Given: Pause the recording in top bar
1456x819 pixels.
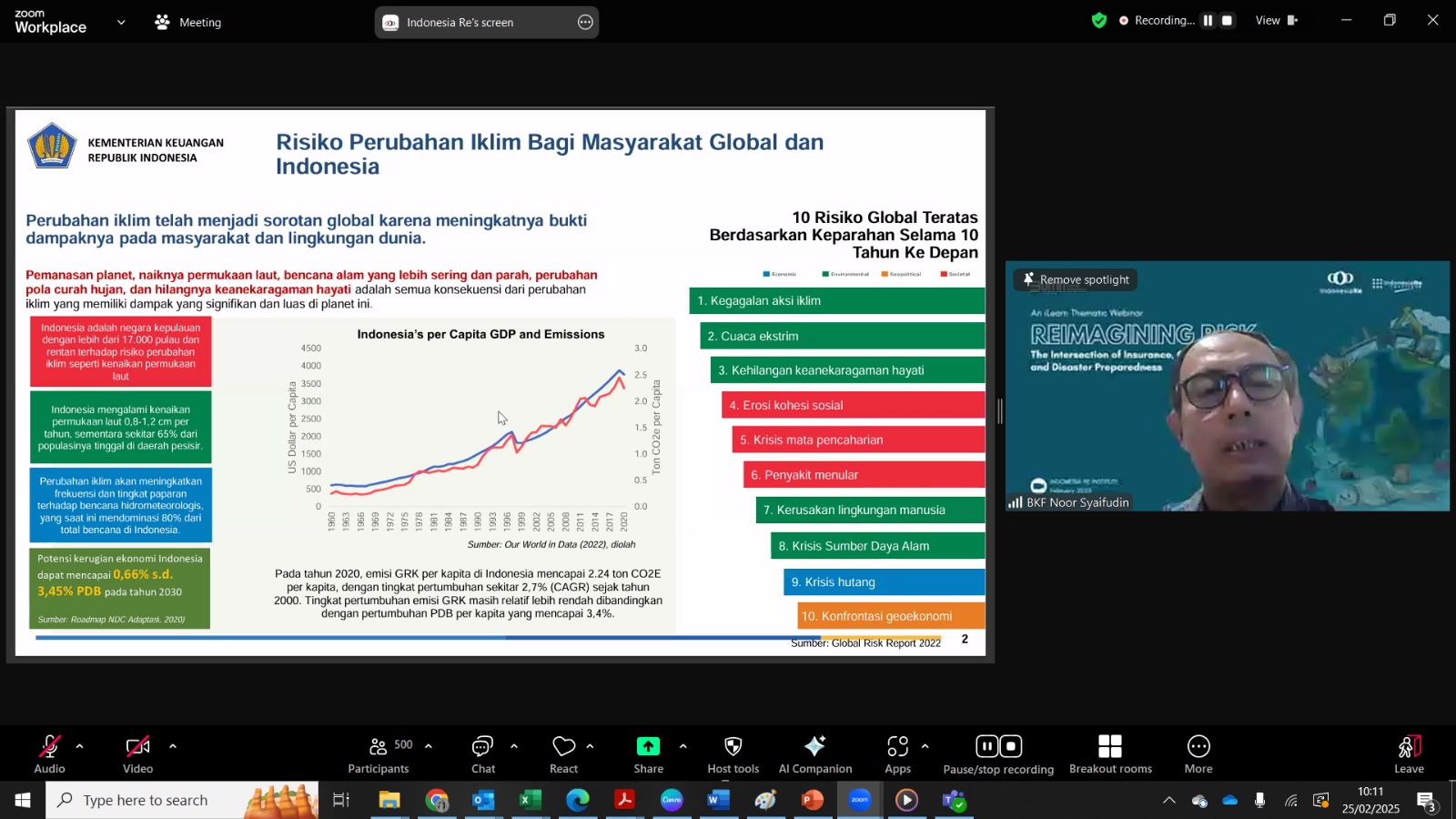Looking at the screenshot, I should coord(1208,20).
